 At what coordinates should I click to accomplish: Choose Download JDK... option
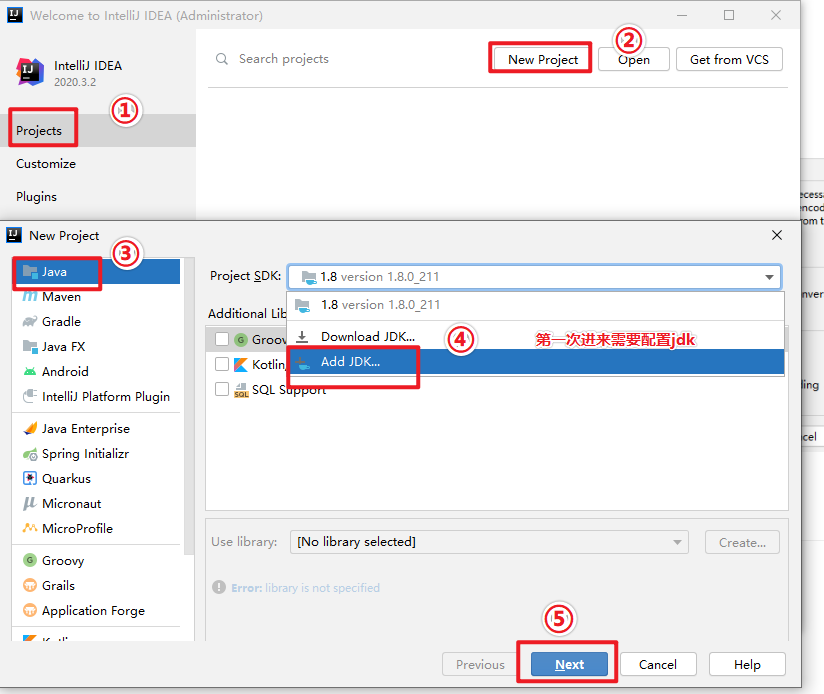[x=535, y=336]
